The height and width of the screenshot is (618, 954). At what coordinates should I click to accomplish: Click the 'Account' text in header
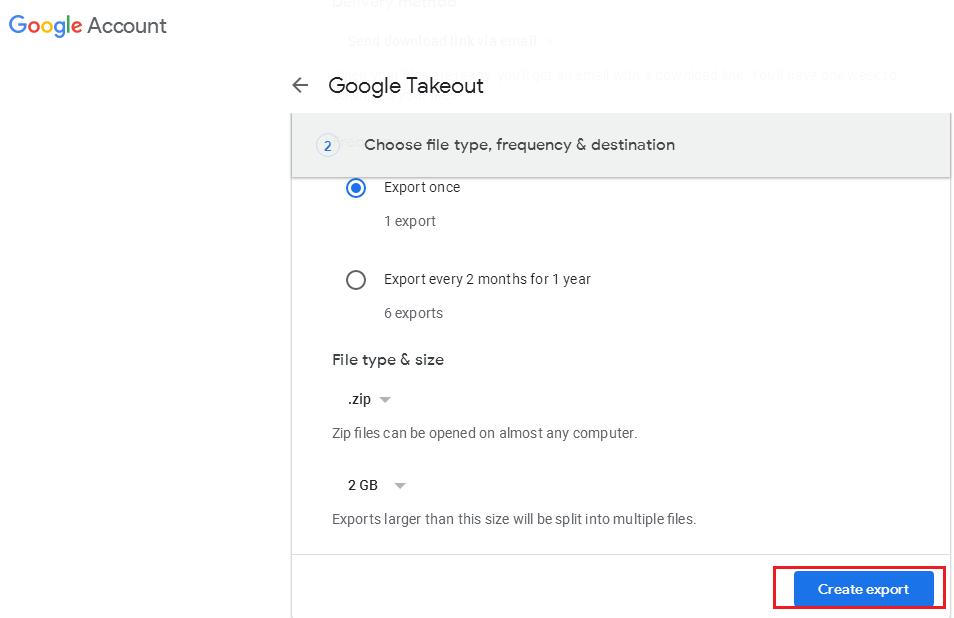tap(127, 26)
